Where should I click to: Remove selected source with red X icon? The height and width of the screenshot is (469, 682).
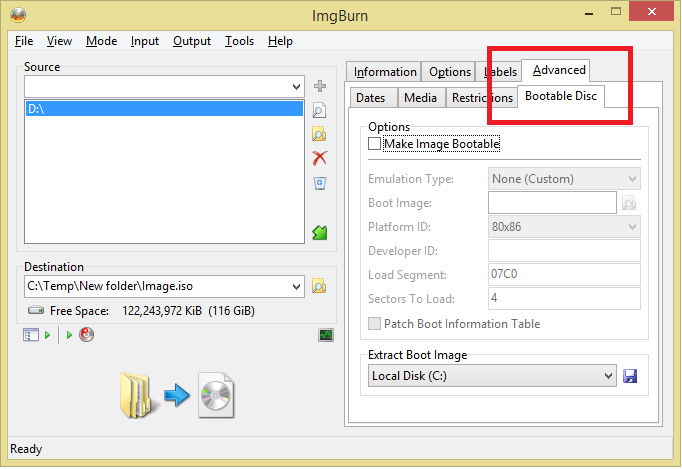(320, 158)
